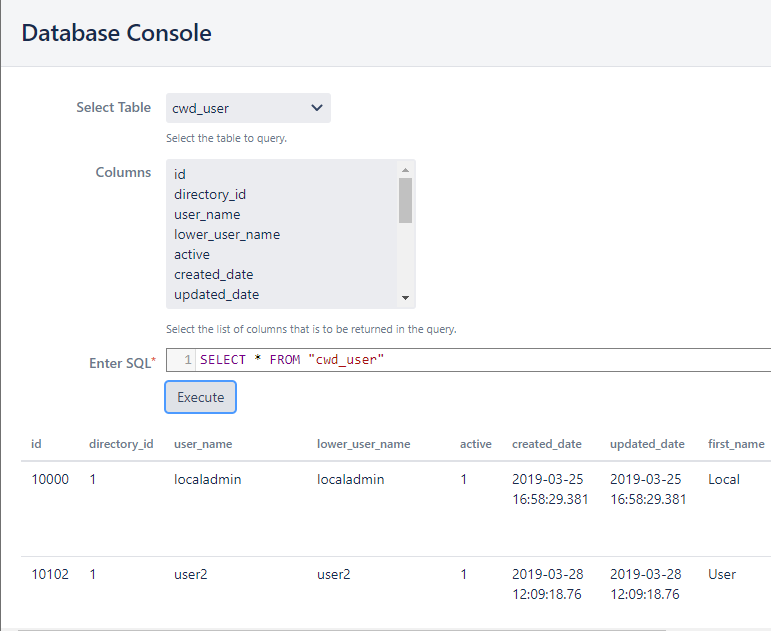Select active in the Columns list
Screen dimensions: 771x631
pyautogui.click(x=192, y=255)
